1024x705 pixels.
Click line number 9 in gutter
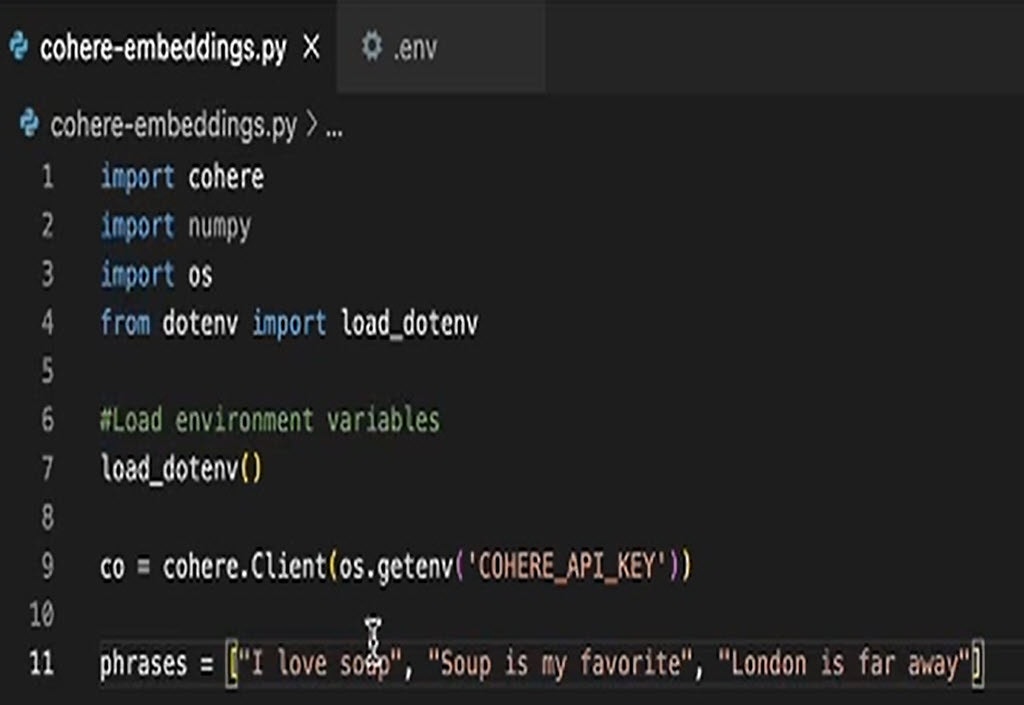[47, 566]
